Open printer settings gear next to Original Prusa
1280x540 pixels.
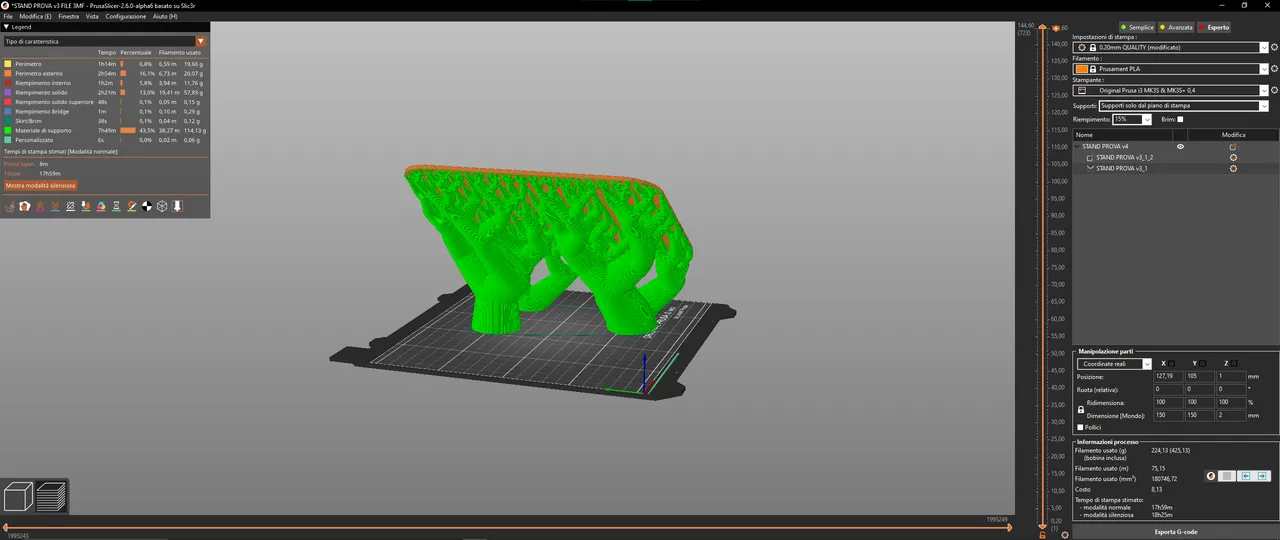[x=1274, y=90]
